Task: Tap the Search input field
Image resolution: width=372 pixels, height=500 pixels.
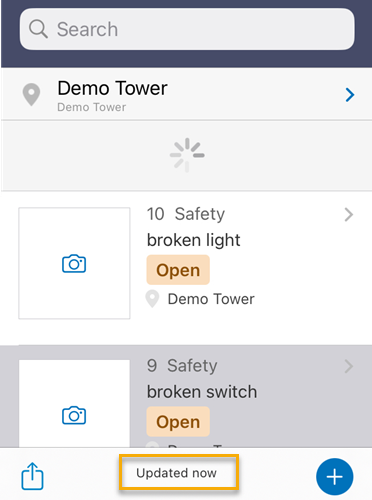Action: (187, 29)
